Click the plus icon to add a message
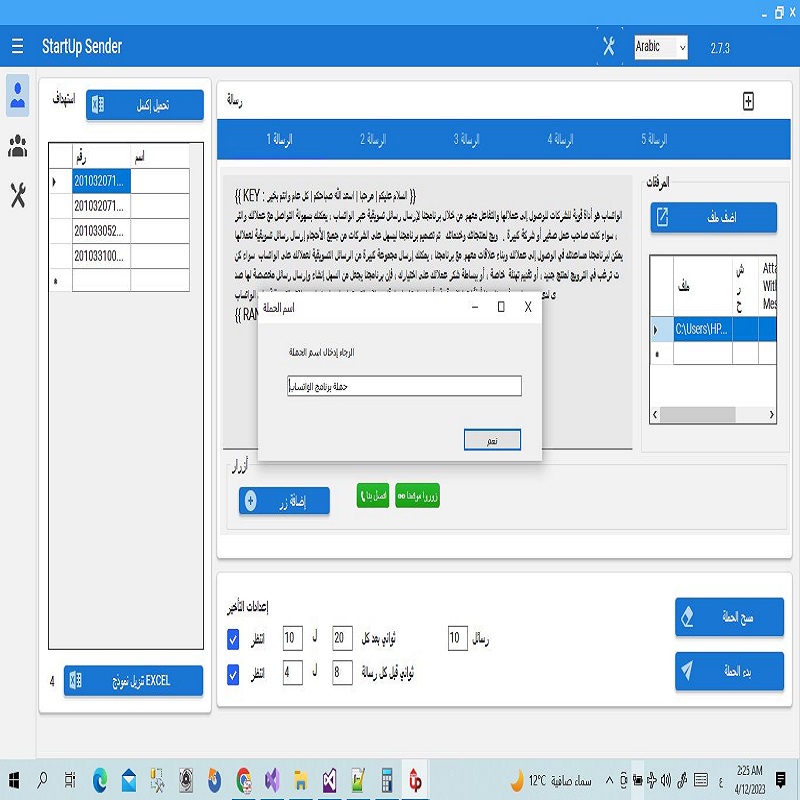Screen dimensions: 800x800 [748, 101]
